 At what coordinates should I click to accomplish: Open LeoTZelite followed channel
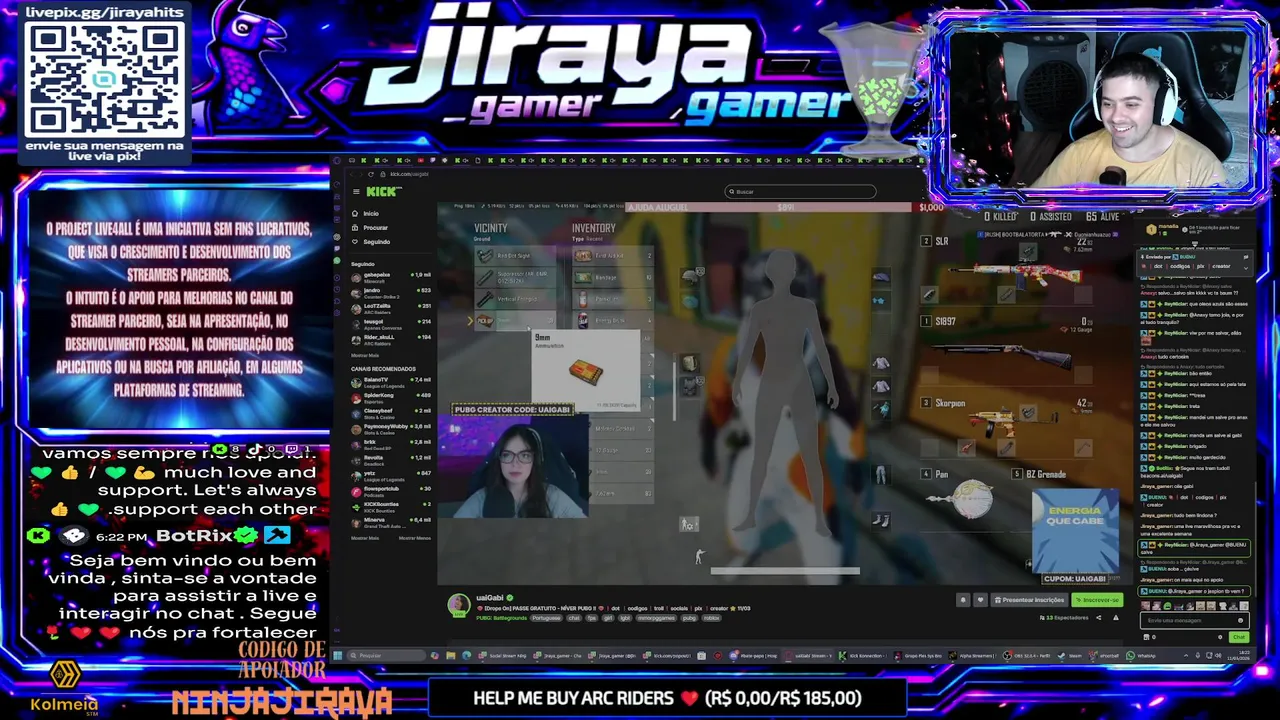[x=392, y=309]
